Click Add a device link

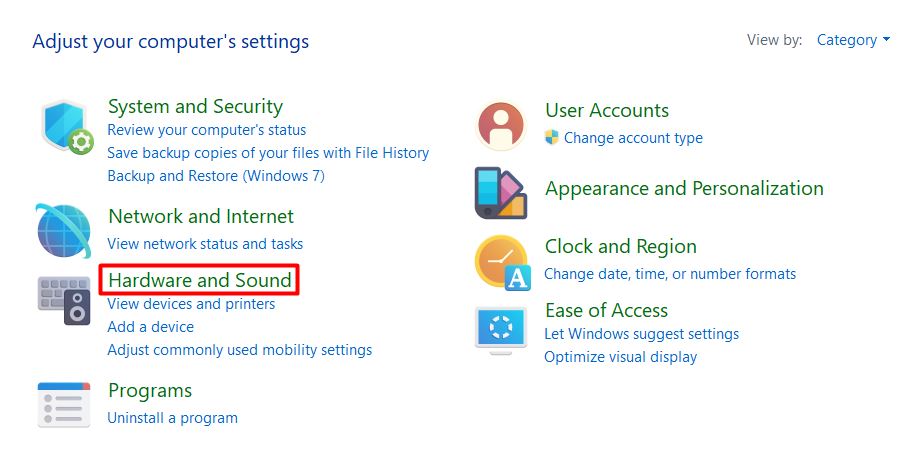point(150,327)
